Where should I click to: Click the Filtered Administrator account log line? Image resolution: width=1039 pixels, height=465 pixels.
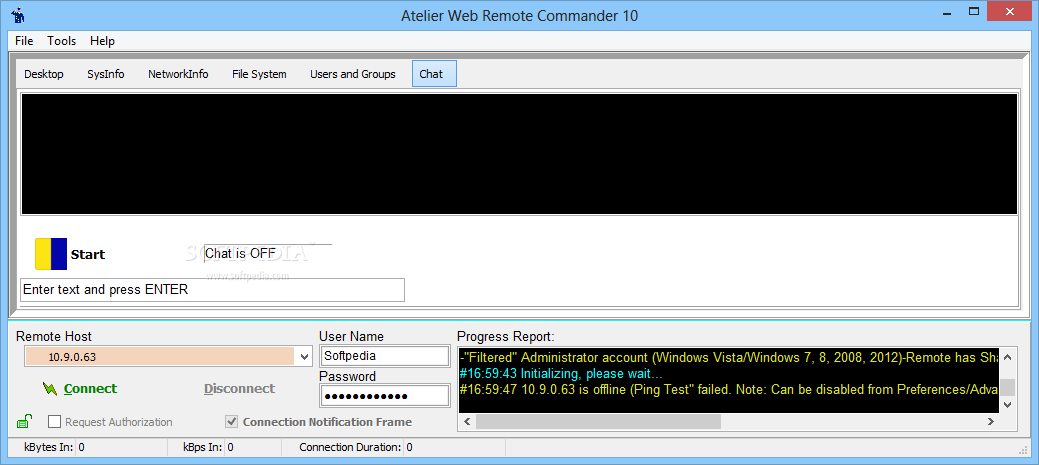729,358
